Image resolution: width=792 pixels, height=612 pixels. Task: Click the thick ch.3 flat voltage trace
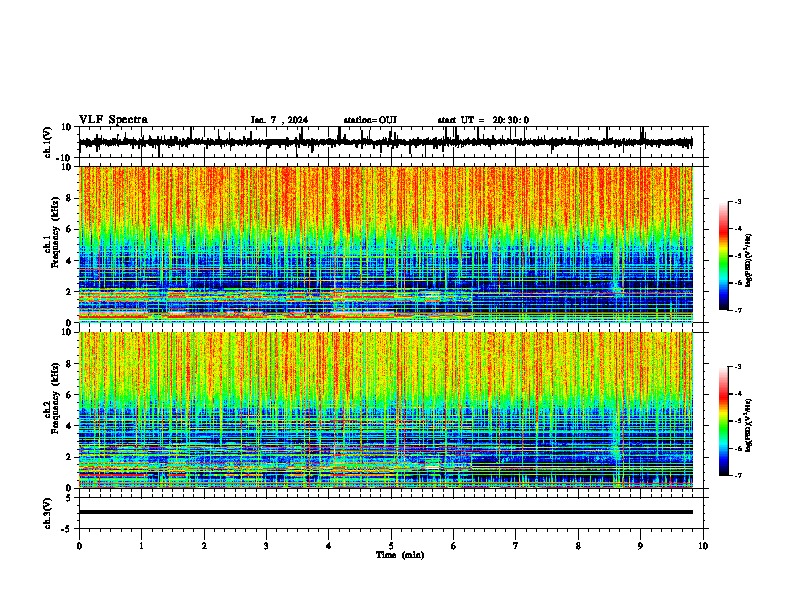click(386, 512)
